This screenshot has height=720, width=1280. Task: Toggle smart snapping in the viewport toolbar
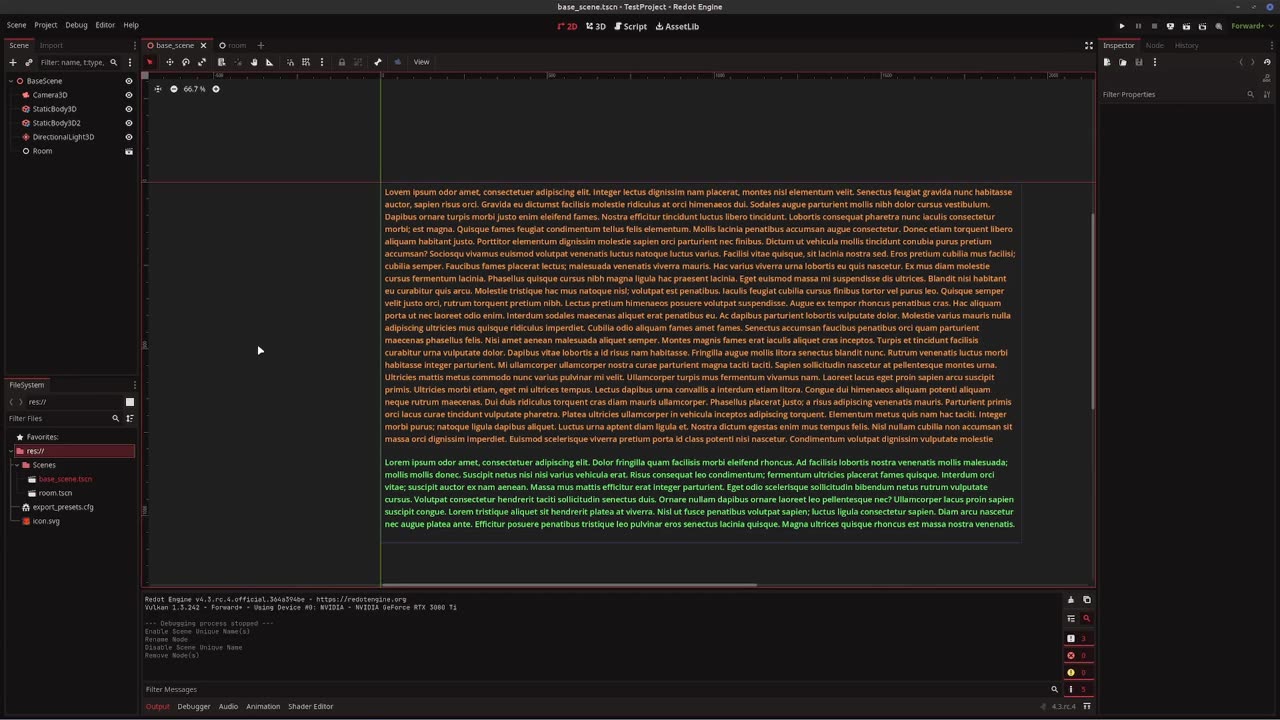tap(290, 62)
